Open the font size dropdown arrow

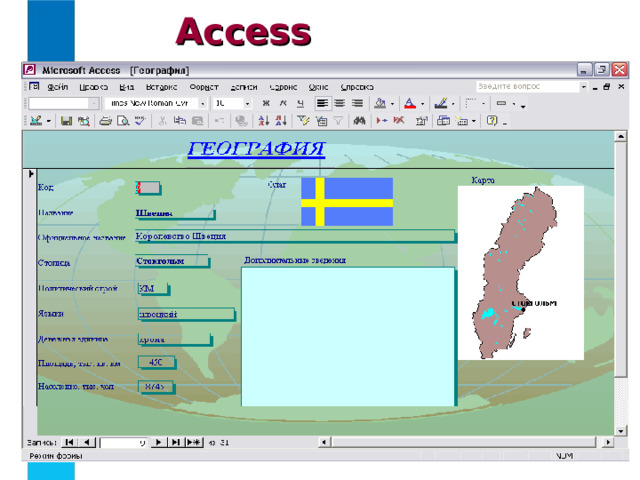click(x=247, y=104)
